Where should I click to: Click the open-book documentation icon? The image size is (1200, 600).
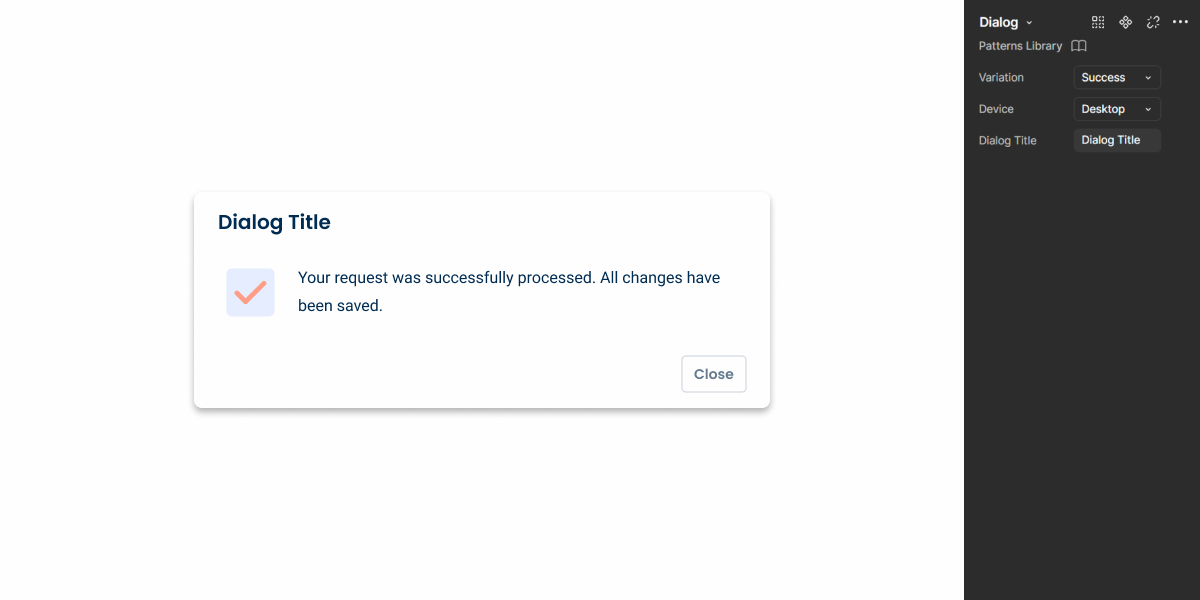click(x=1079, y=46)
